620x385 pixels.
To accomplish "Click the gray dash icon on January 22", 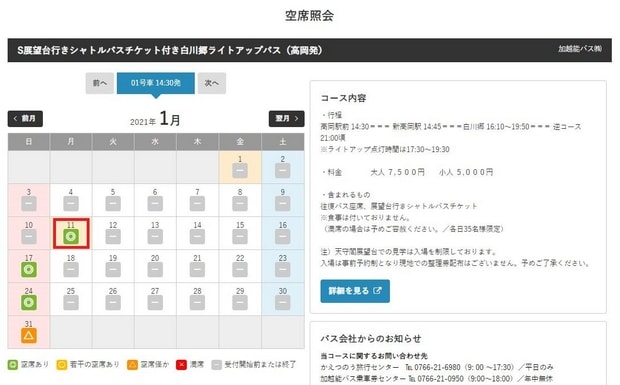I will point(240,270).
